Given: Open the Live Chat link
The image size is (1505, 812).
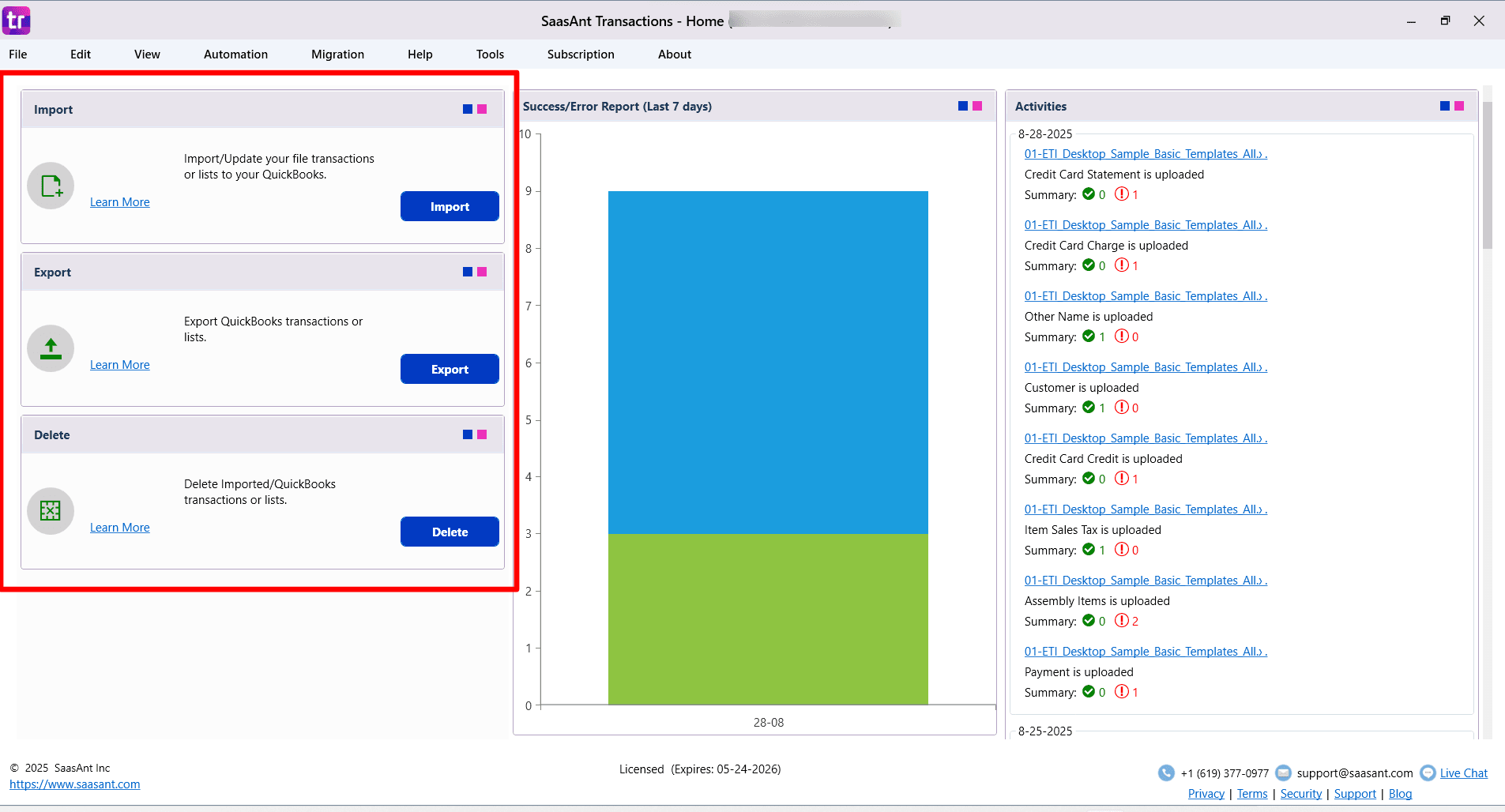Looking at the screenshot, I should point(1464,773).
